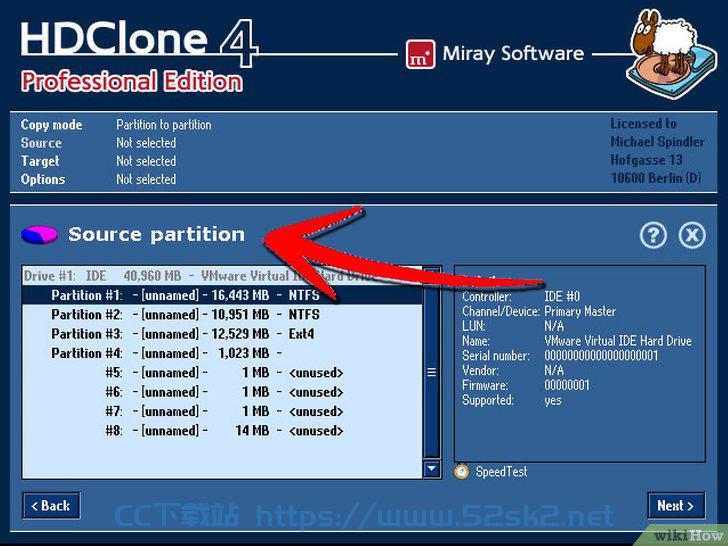Click the 'Primary Master' channel value

(x=580, y=312)
